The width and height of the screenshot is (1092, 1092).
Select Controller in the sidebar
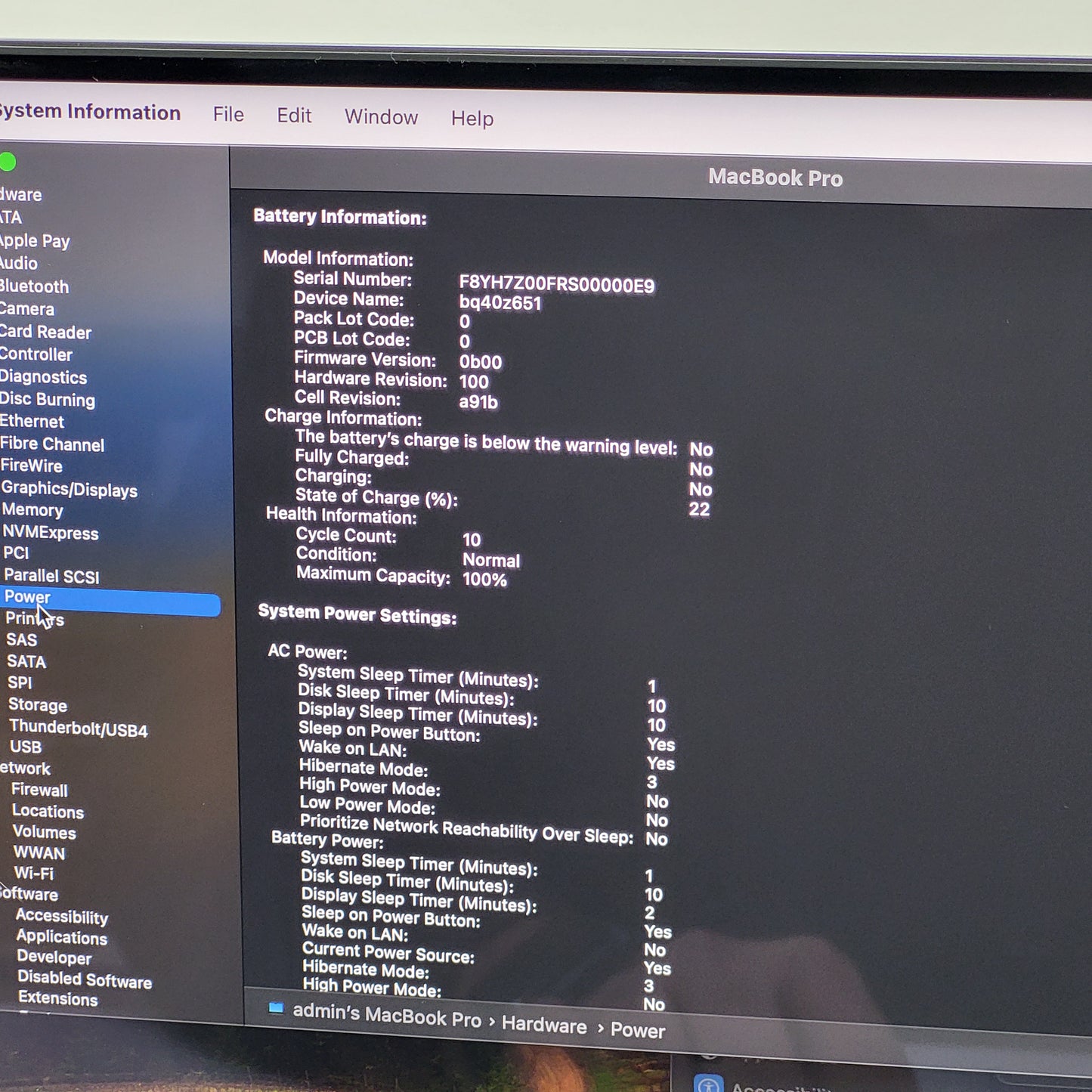tap(36, 354)
